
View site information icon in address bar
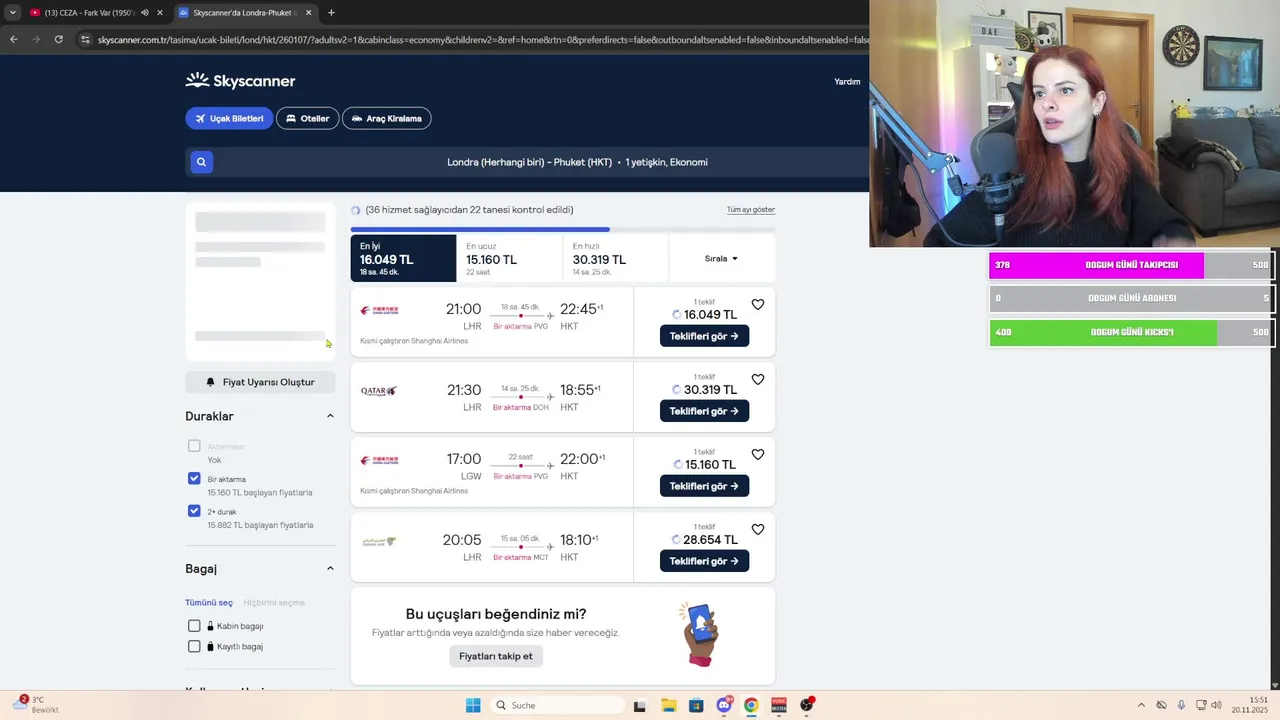coord(85,39)
